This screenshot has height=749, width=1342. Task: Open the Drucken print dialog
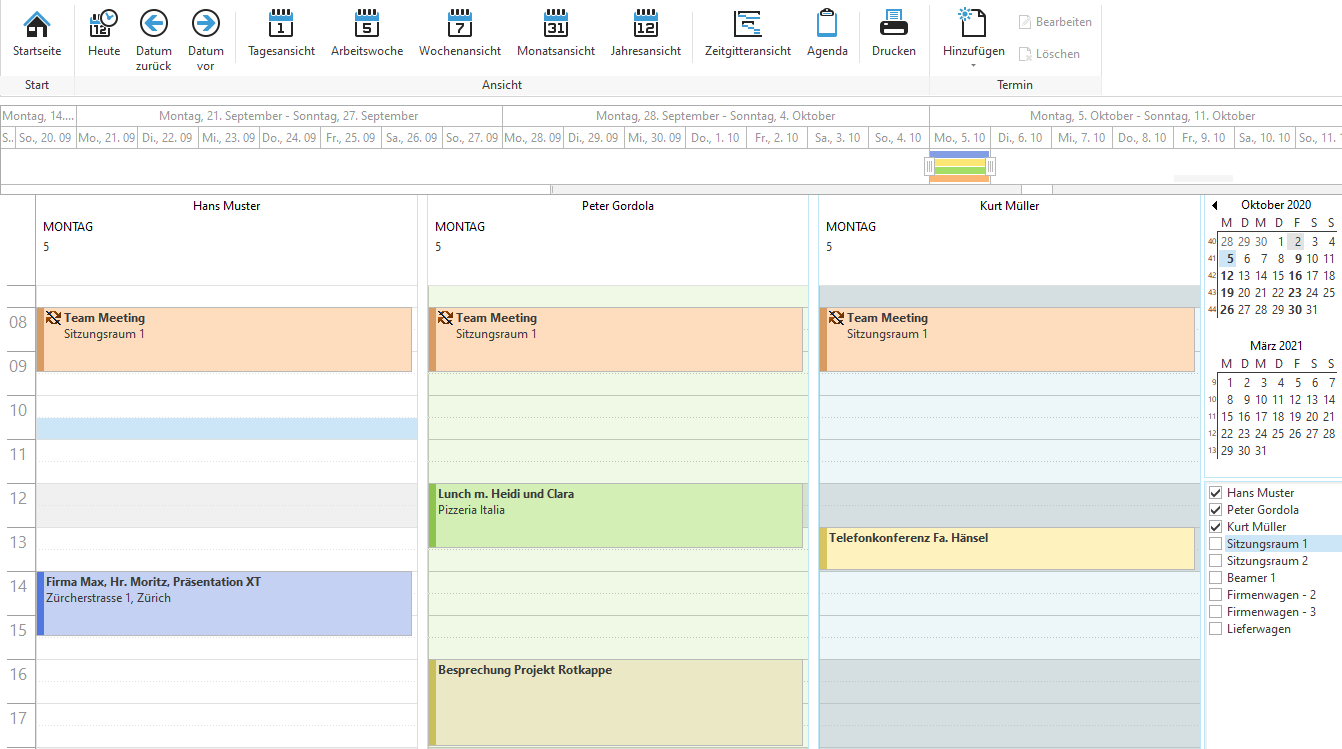[x=893, y=38]
